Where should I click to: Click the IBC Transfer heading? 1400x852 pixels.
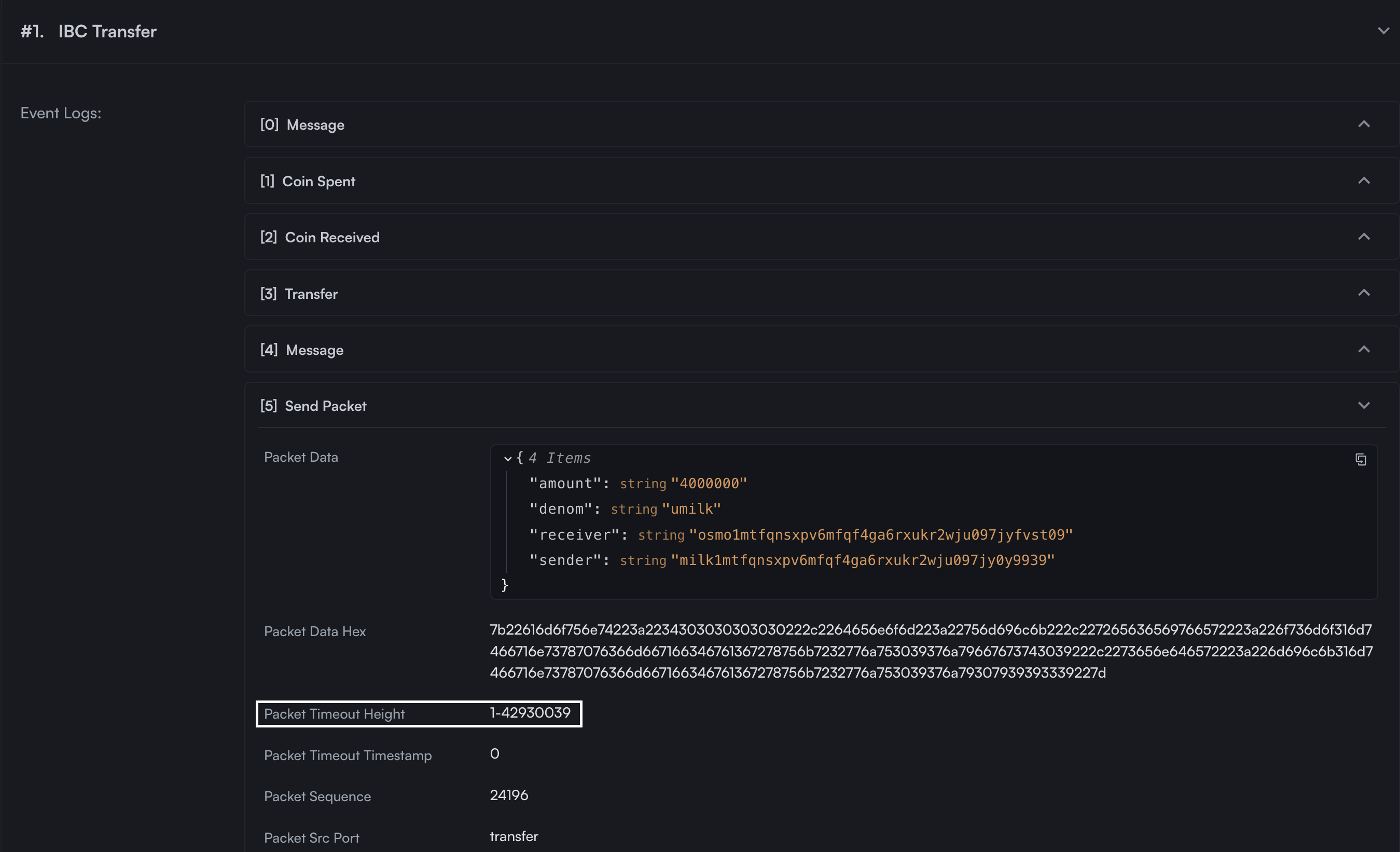pos(107,31)
